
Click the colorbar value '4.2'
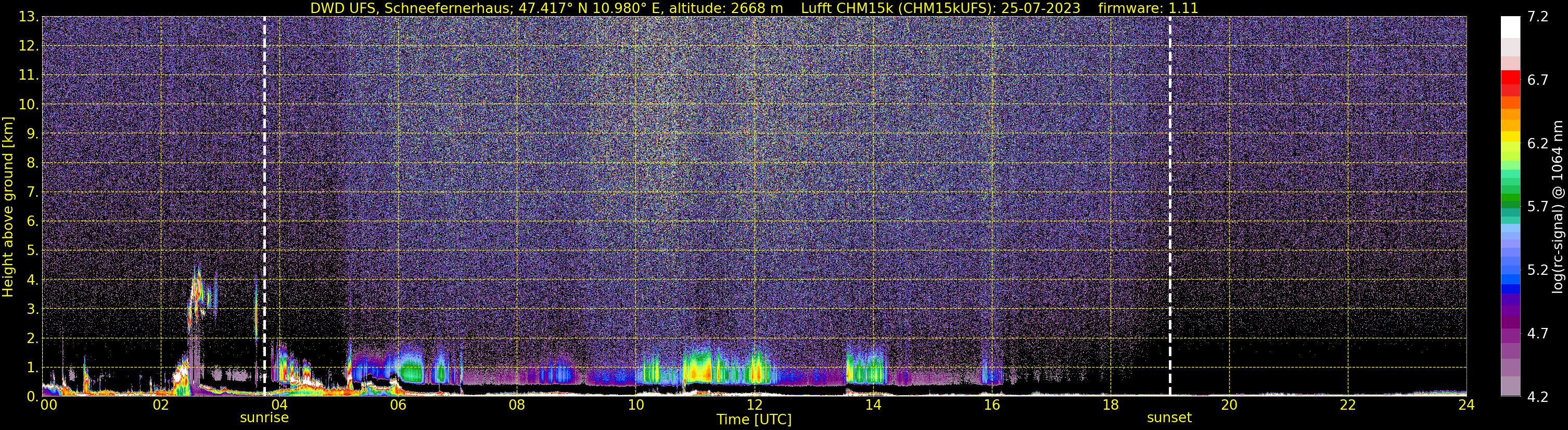pyautogui.click(x=1538, y=397)
